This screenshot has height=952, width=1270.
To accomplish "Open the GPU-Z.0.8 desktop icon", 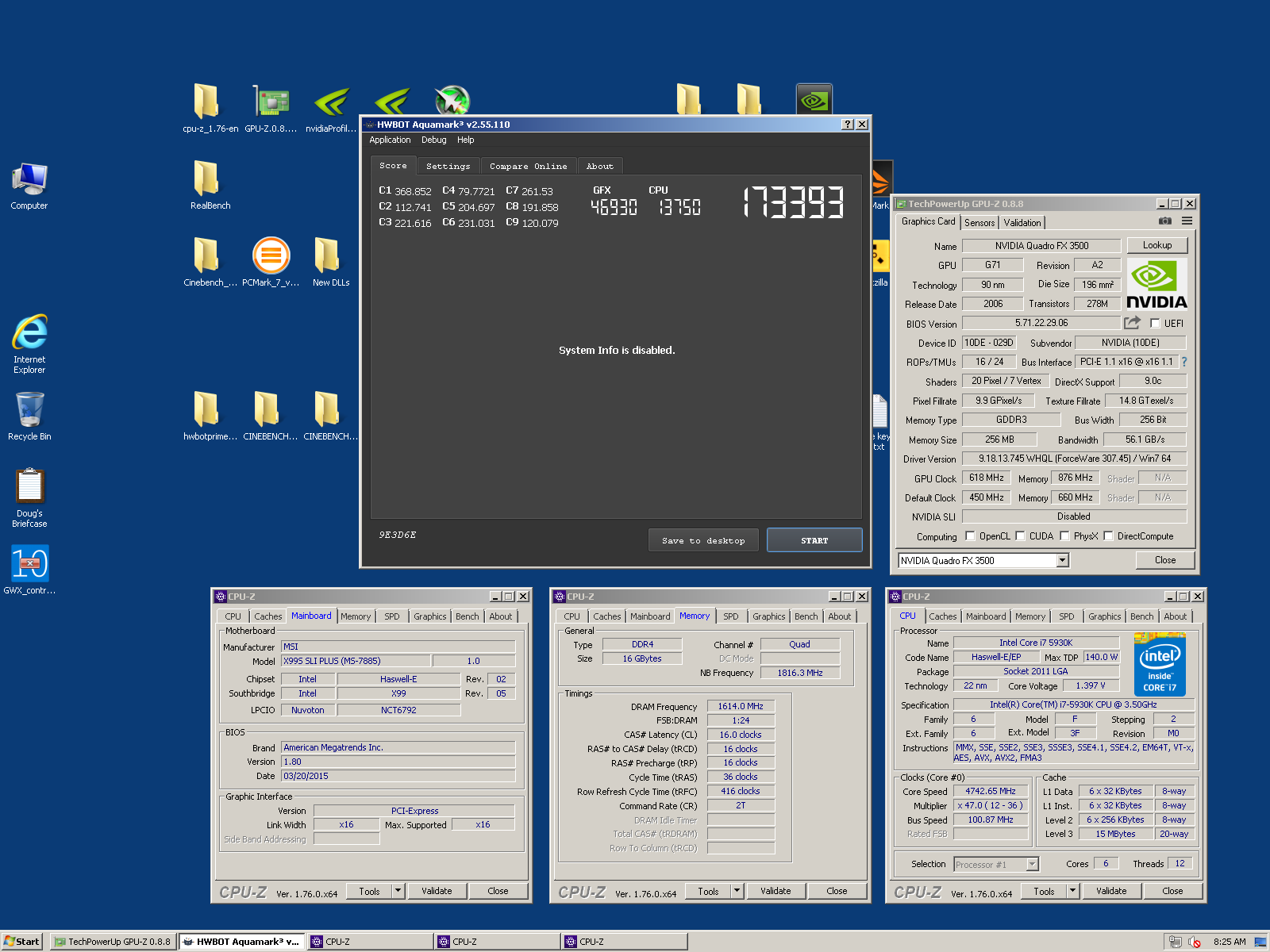I will pos(271,108).
